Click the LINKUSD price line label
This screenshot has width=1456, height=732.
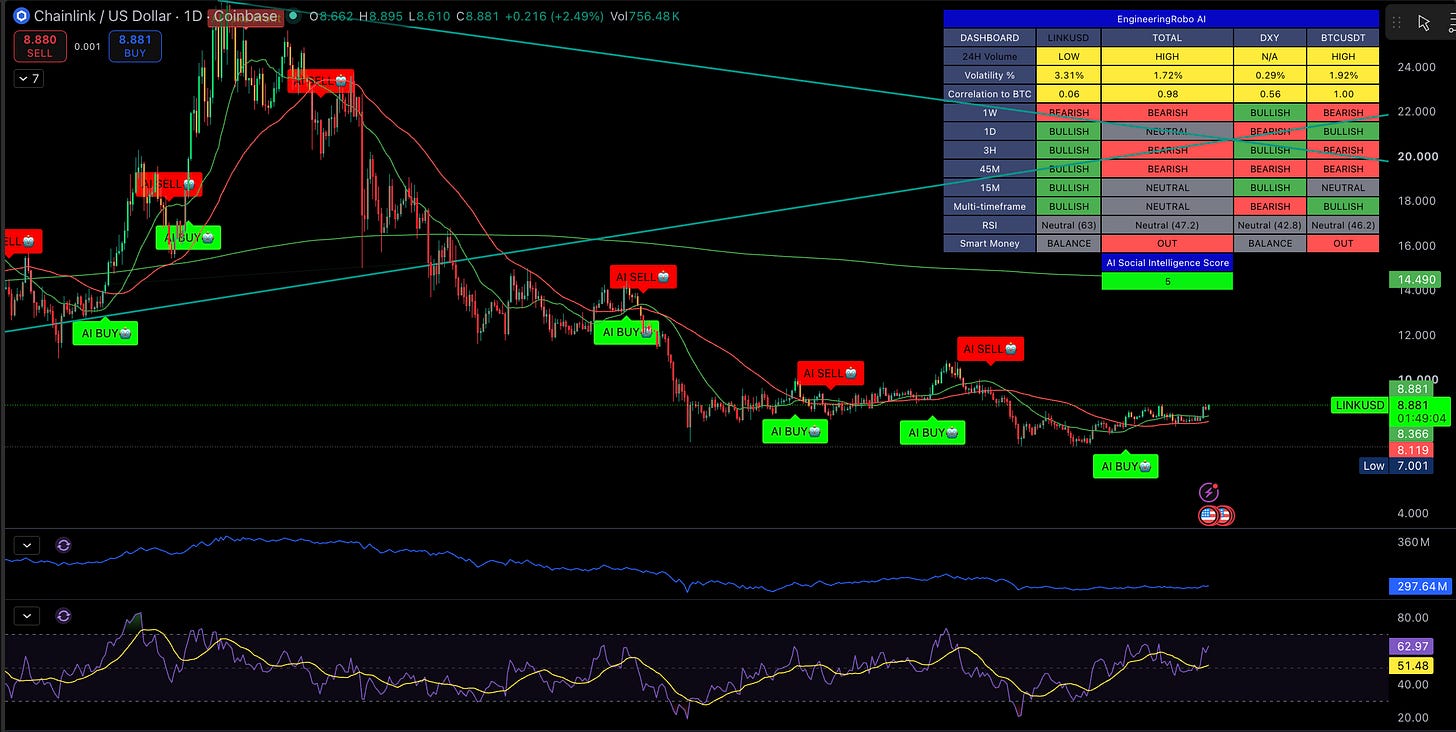(1360, 405)
